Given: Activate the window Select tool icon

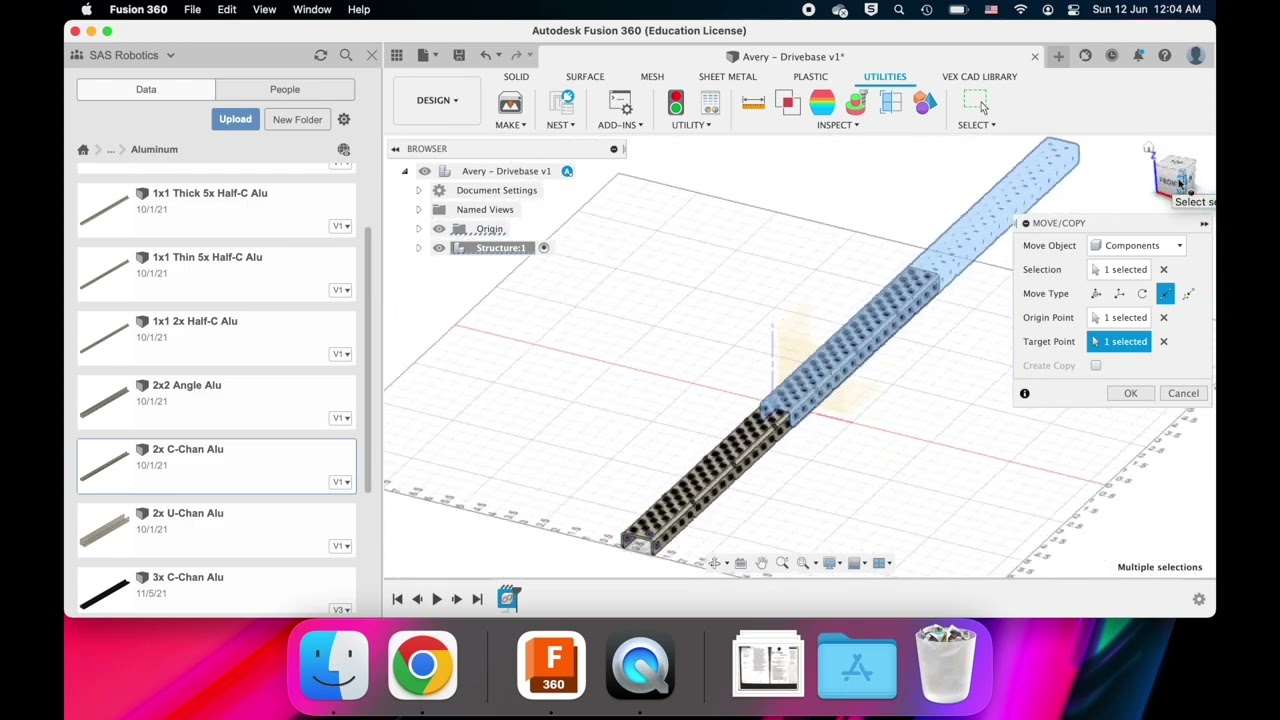Looking at the screenshot, I should pyautogui.click(x=975, y=101).
